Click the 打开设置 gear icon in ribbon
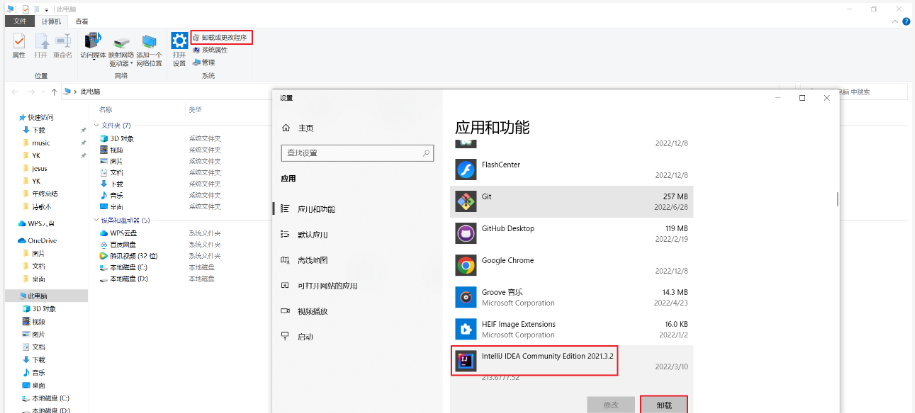Image resolution: width=915 pixels, height=413 pixels. pos(179,41)
